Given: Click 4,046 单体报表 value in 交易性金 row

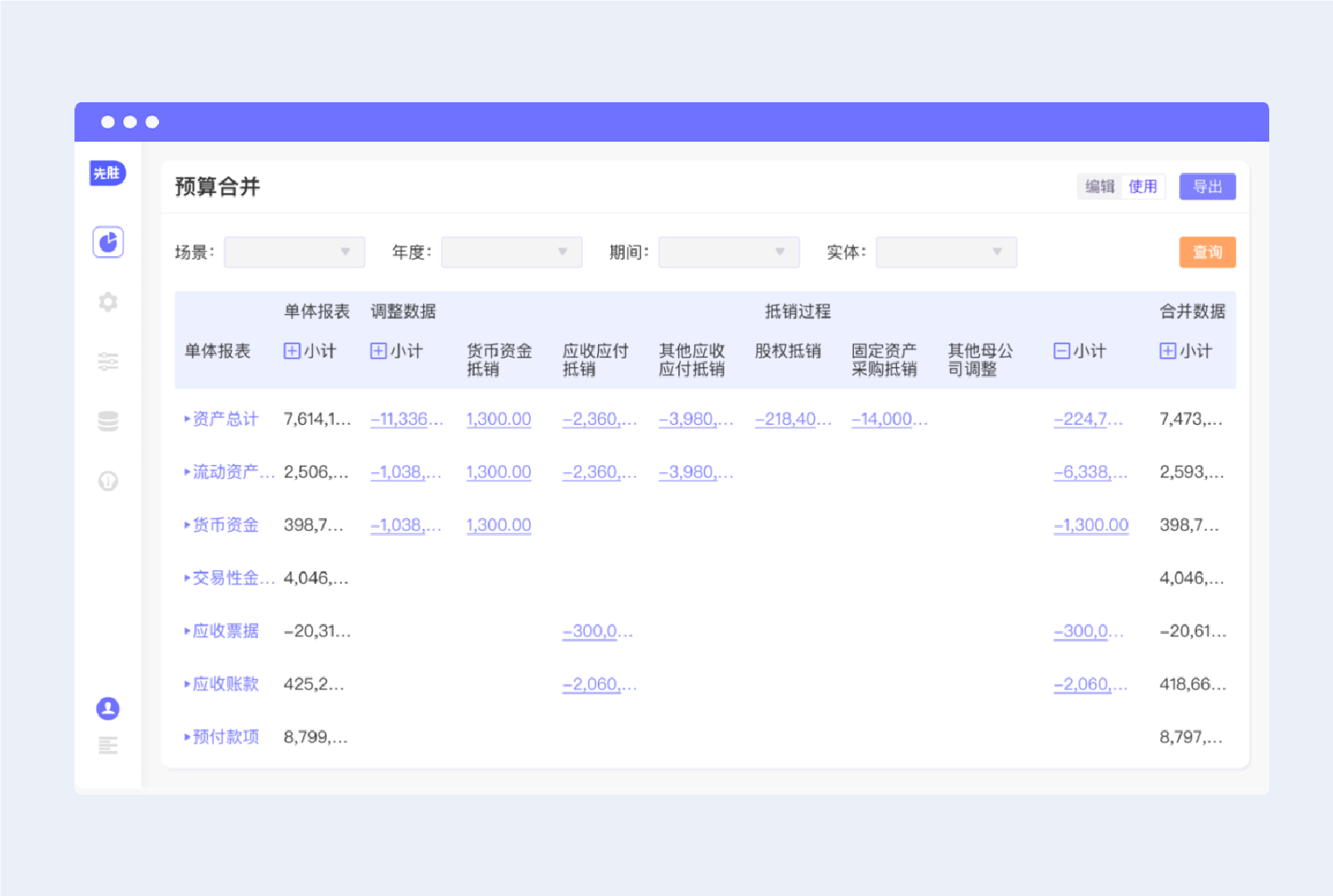Looking at the screenshot, I should click(316, 578).
